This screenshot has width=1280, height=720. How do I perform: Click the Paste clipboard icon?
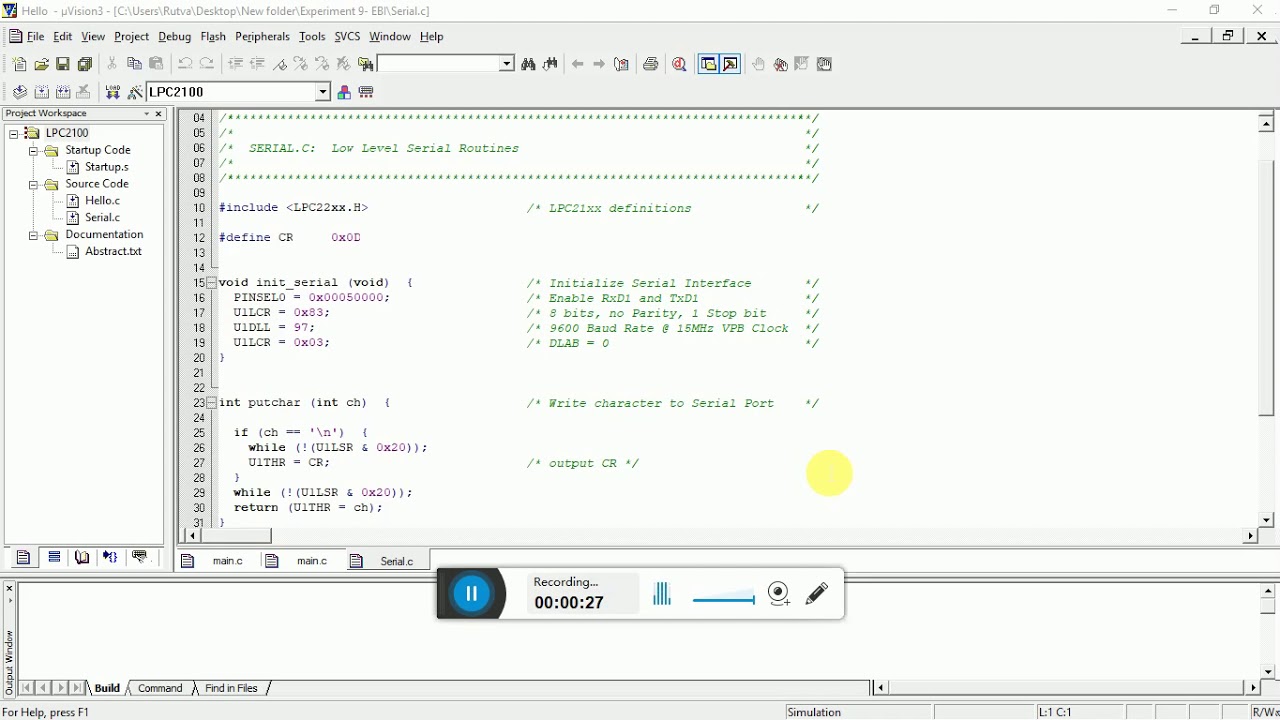coord(157,64)
